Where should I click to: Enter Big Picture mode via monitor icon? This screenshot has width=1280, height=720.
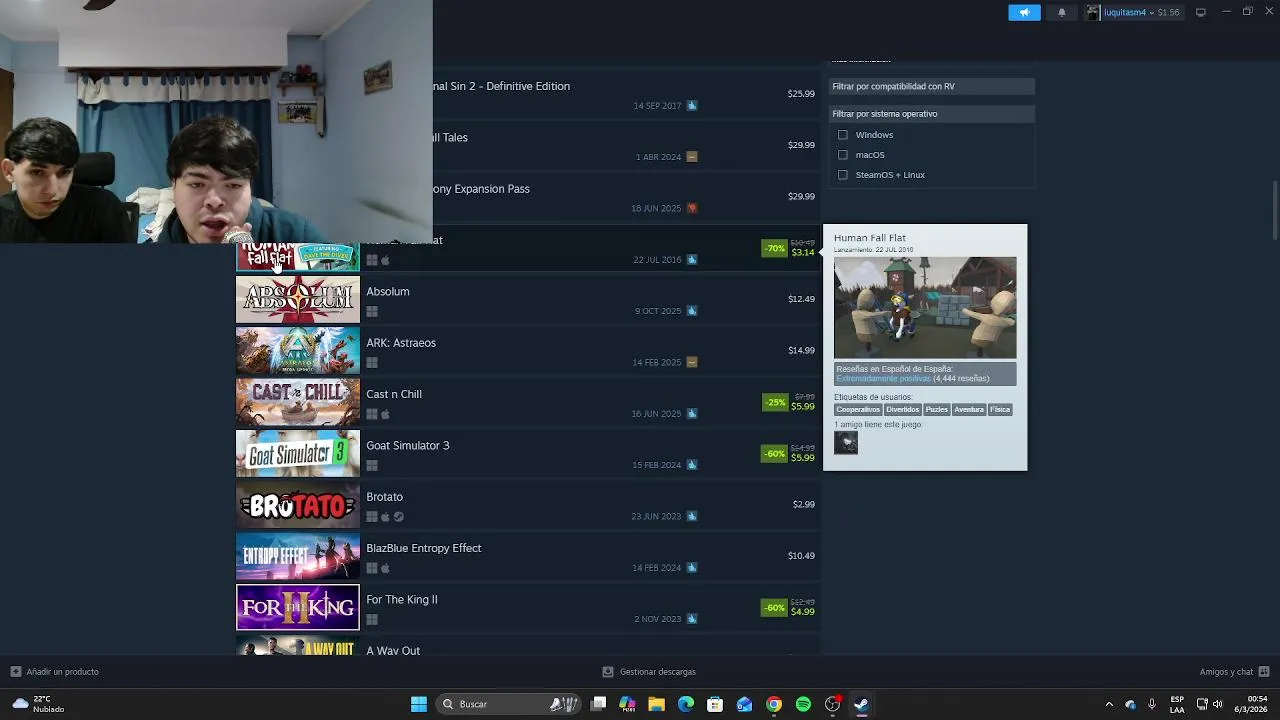coord(1201,12)
